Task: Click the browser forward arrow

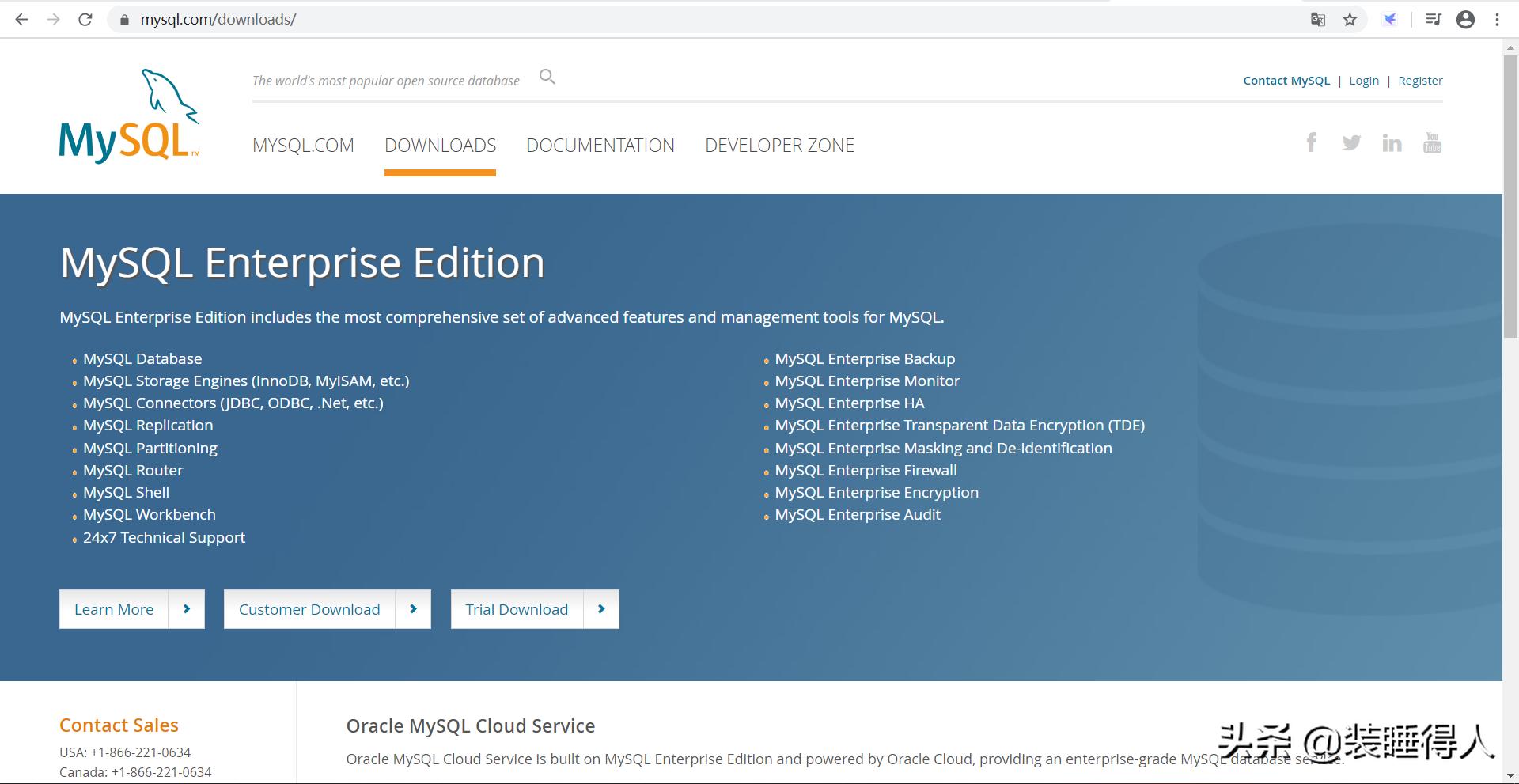Action: (53, 20)
